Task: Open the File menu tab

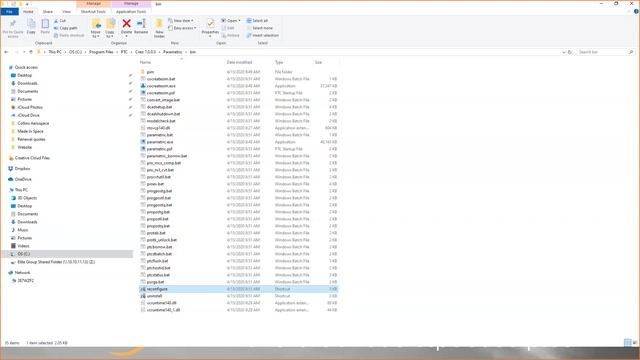Action: tap(9, 11)
